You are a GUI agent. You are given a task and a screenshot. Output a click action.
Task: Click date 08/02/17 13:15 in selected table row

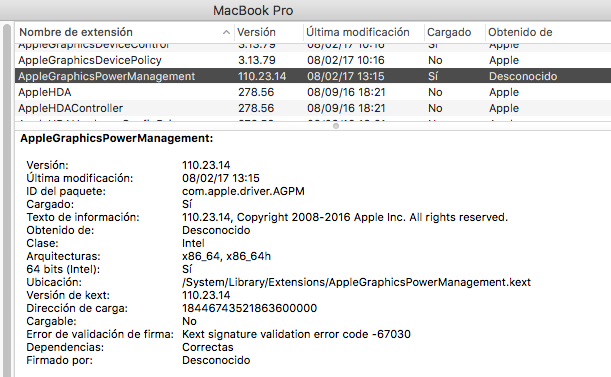[x=346, y=76]
